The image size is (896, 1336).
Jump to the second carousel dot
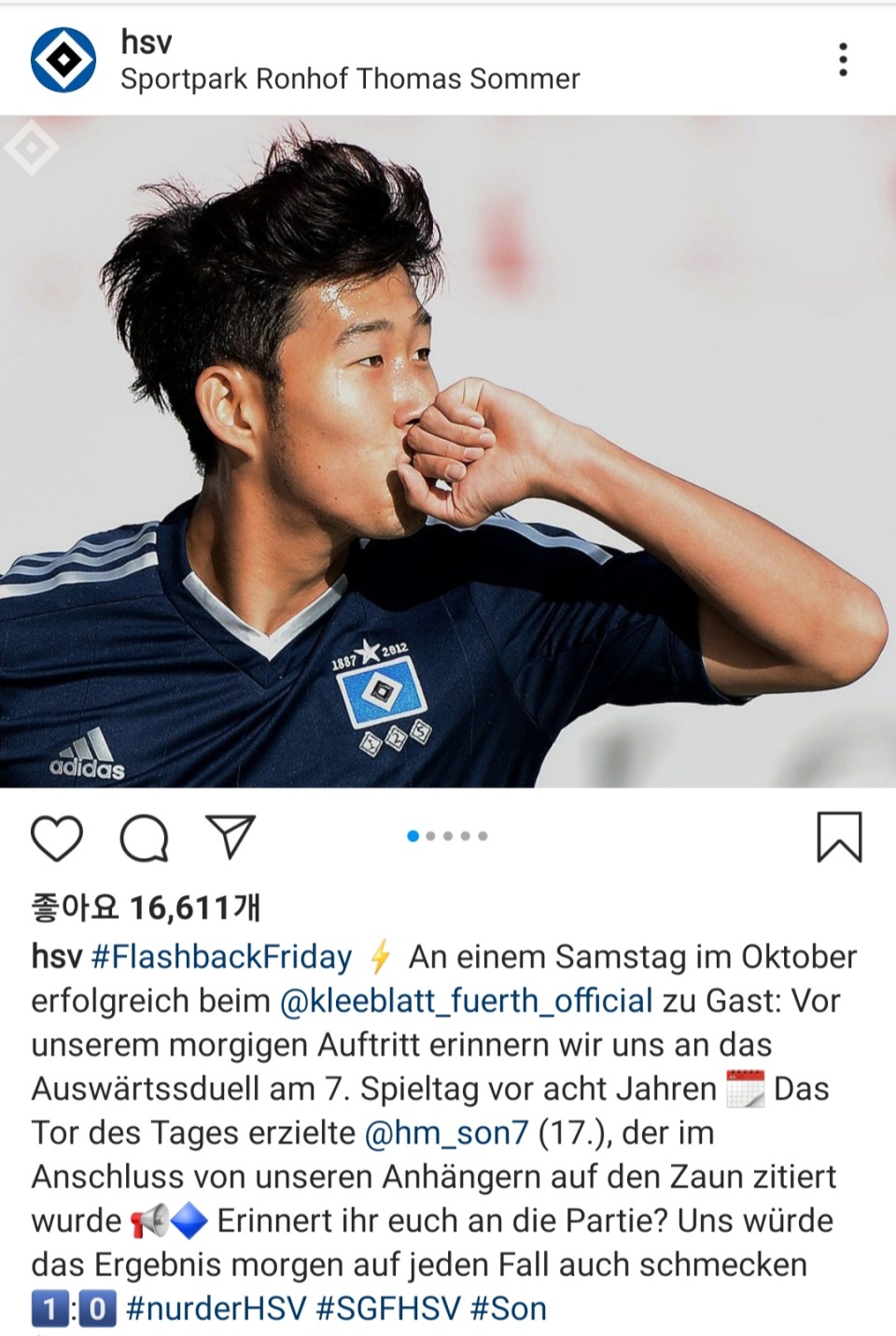point(430,836)
